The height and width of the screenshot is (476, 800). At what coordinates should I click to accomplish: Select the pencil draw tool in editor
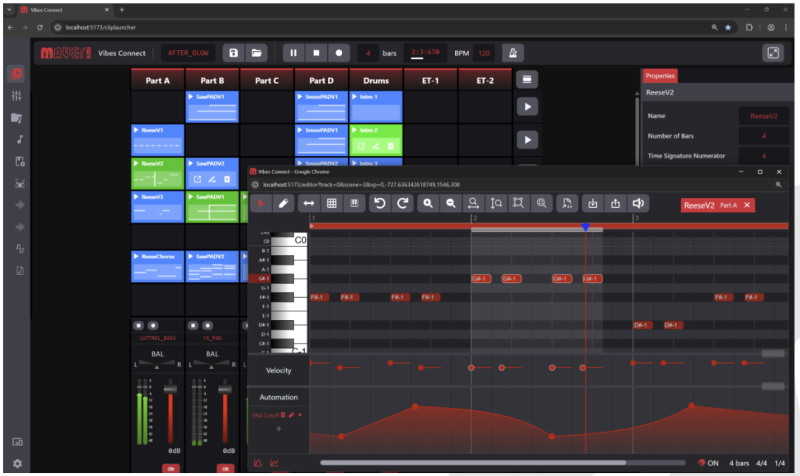coord(284,204)
